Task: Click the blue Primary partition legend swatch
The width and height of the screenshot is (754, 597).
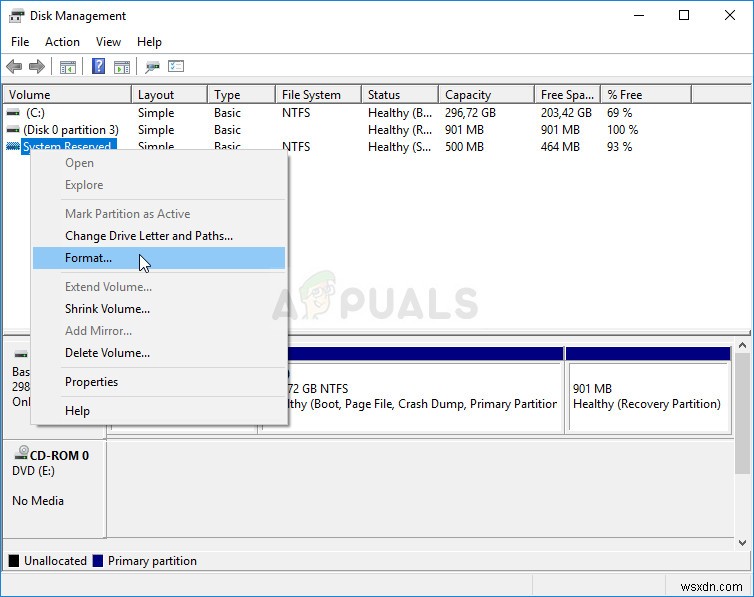Action: click(98, 560)
